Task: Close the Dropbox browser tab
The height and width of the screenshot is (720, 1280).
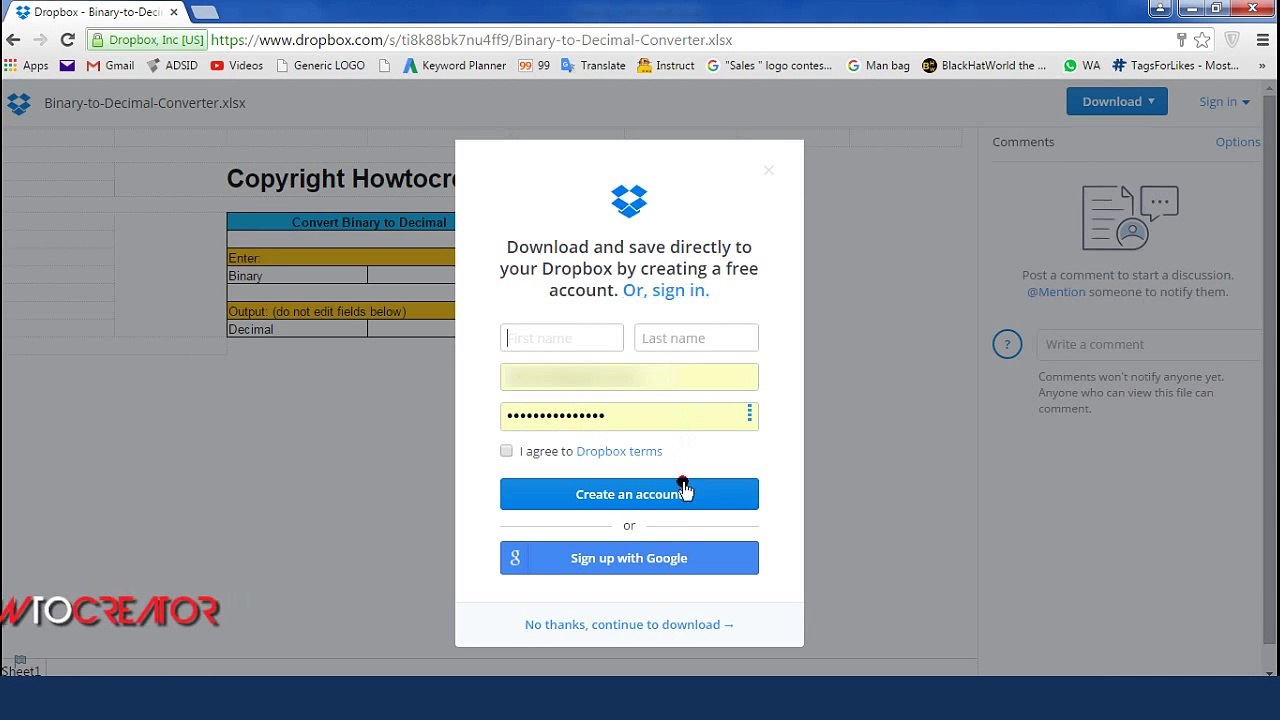Action: coord(173,12)
